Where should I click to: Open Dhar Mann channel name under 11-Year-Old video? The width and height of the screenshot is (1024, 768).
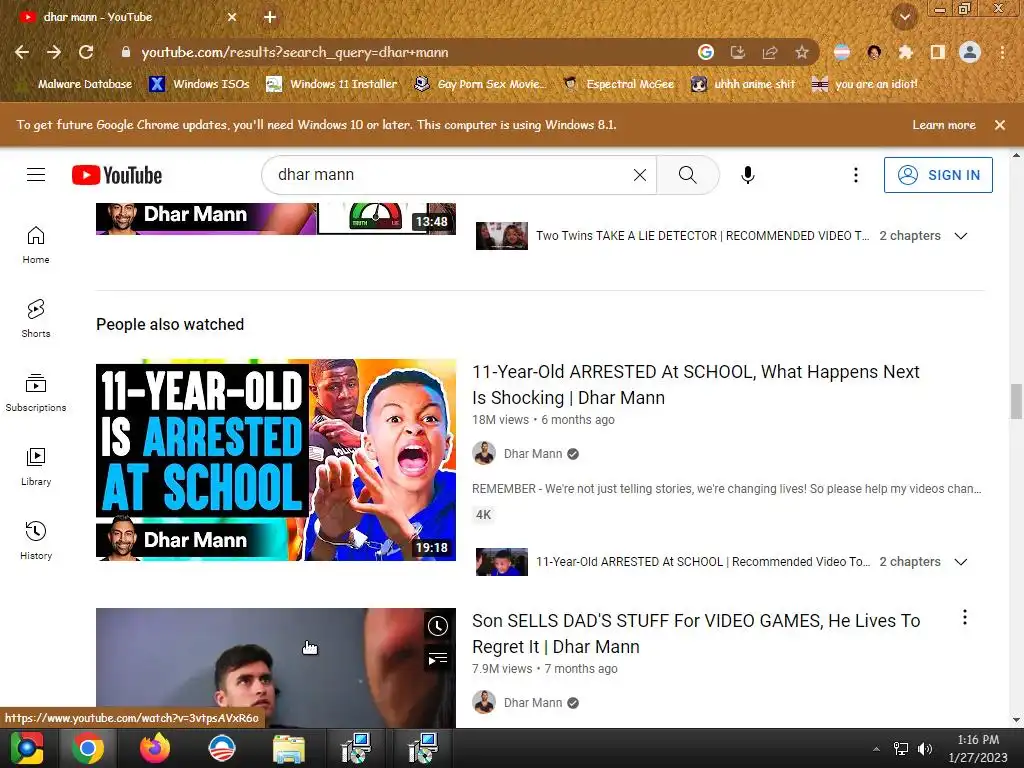533,454
